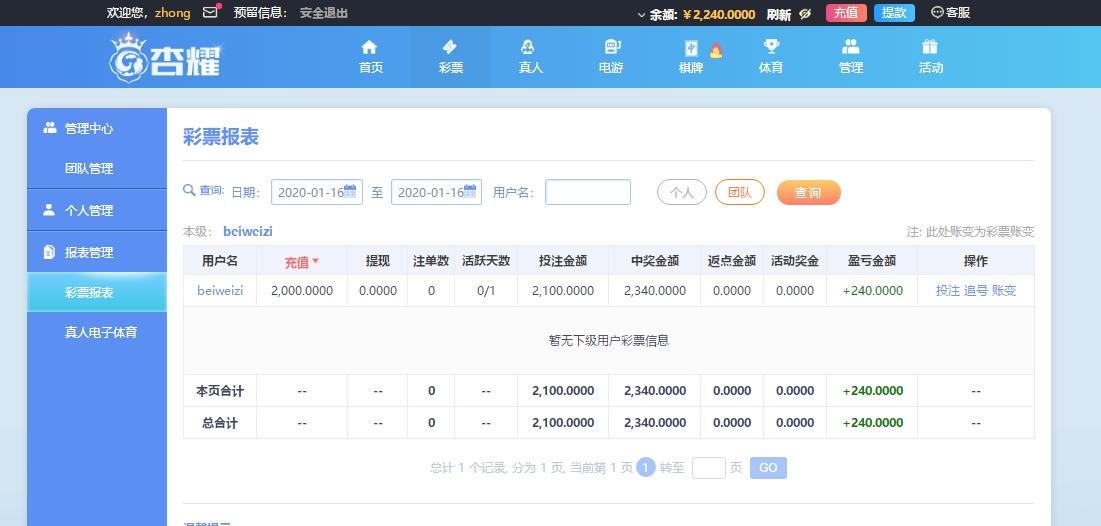The image size is (1101, 526).
Task: Click the 充值 recharge button in top bar
Action: [846, 13]
